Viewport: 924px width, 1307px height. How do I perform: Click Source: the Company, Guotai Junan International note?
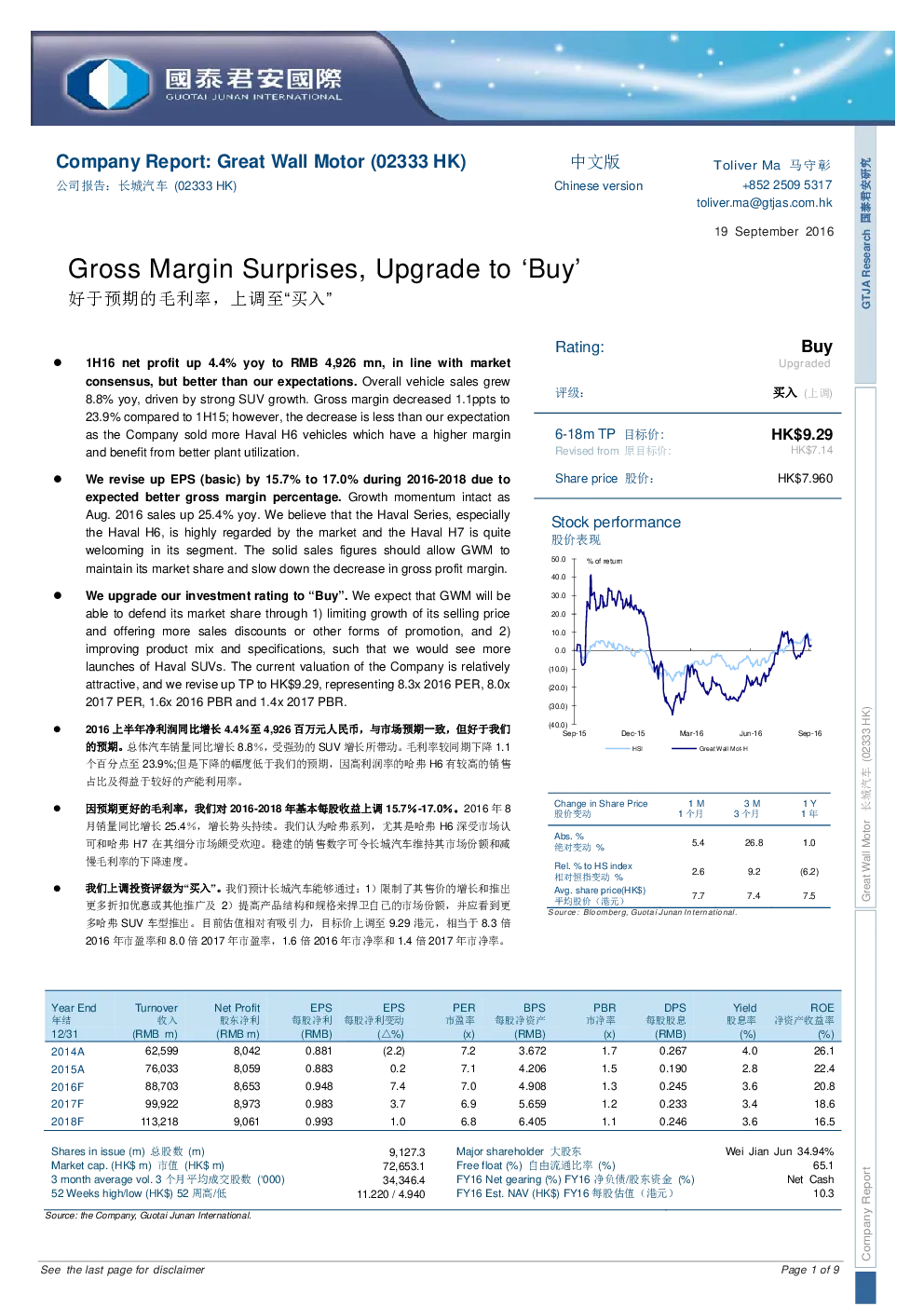pyautogui.click(x=148, y=1216)
